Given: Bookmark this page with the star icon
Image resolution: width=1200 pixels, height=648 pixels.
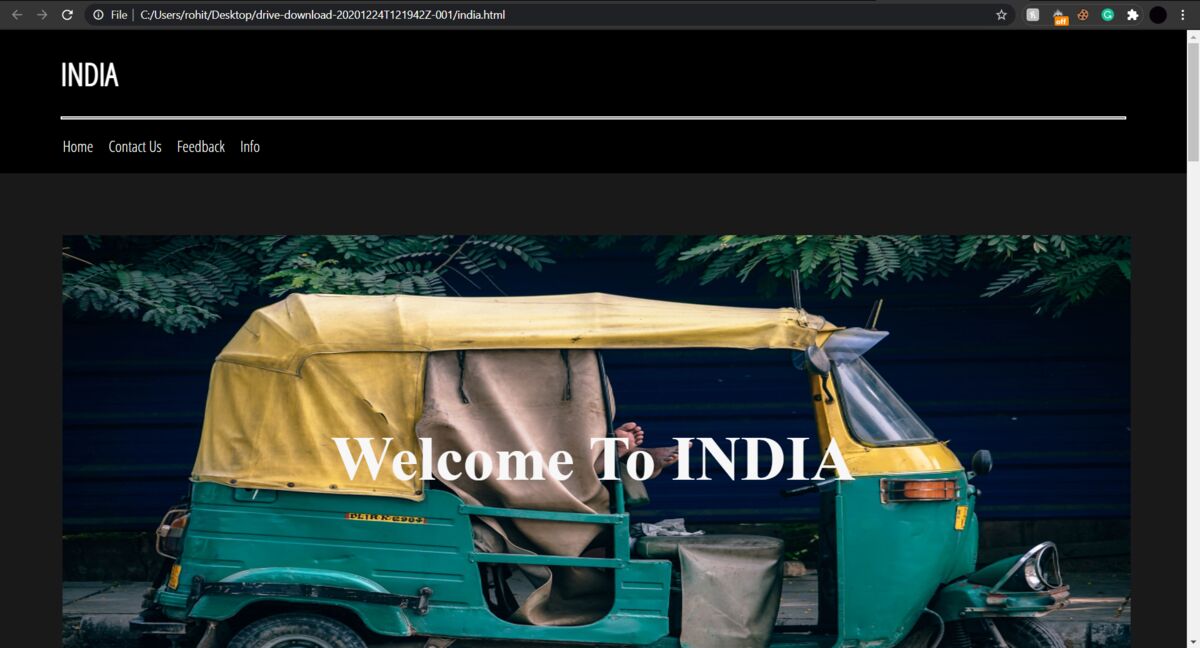Looking at the screenshot, I should pos(1001,15).
